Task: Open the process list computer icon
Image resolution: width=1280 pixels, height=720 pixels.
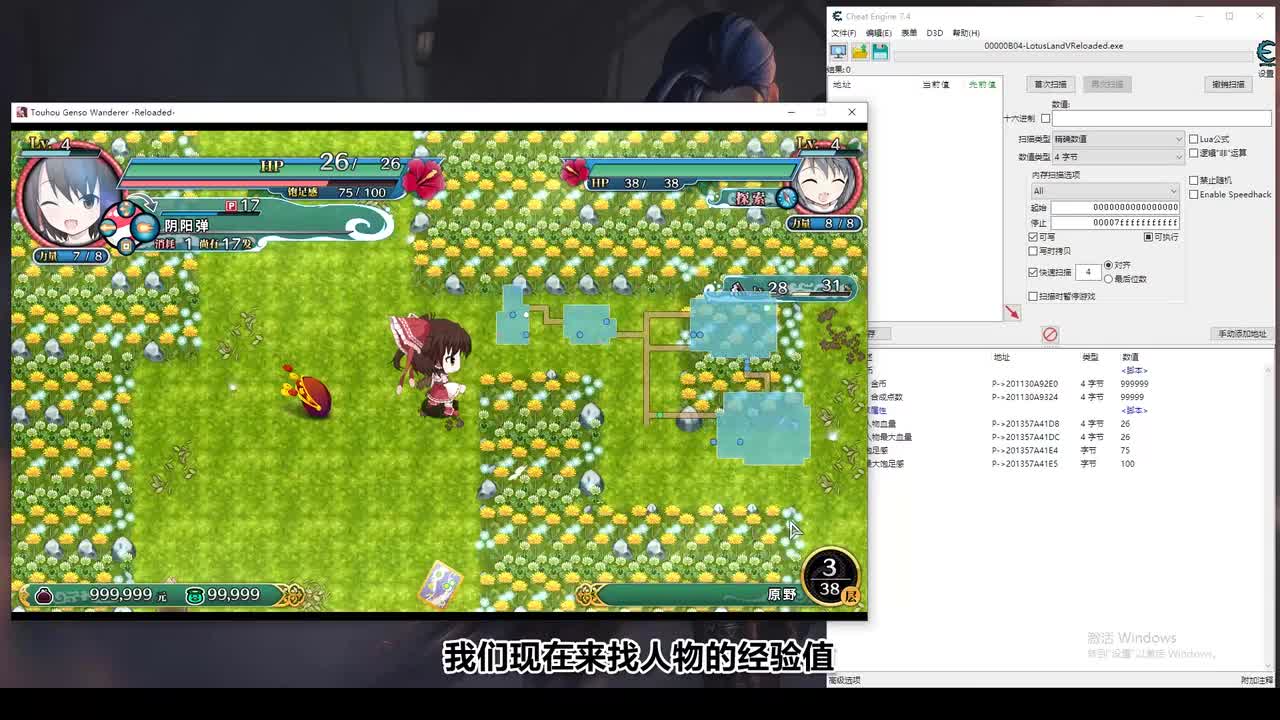Action: [x=838, y=51]
